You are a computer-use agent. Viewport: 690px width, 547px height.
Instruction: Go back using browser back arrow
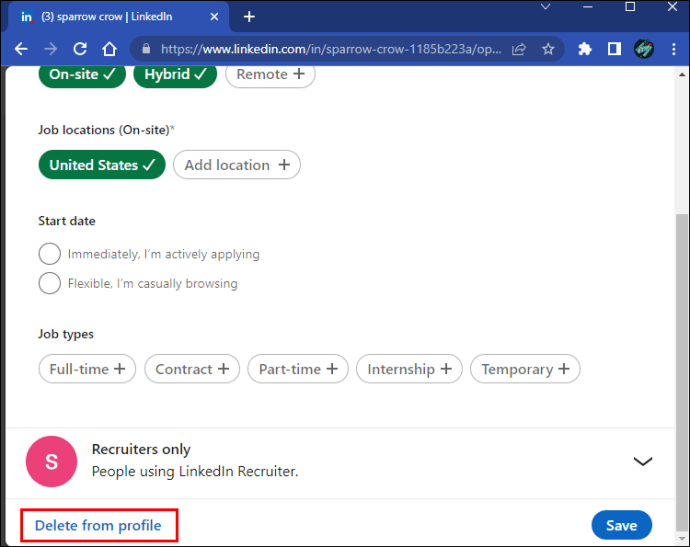[x=21, y=49]
